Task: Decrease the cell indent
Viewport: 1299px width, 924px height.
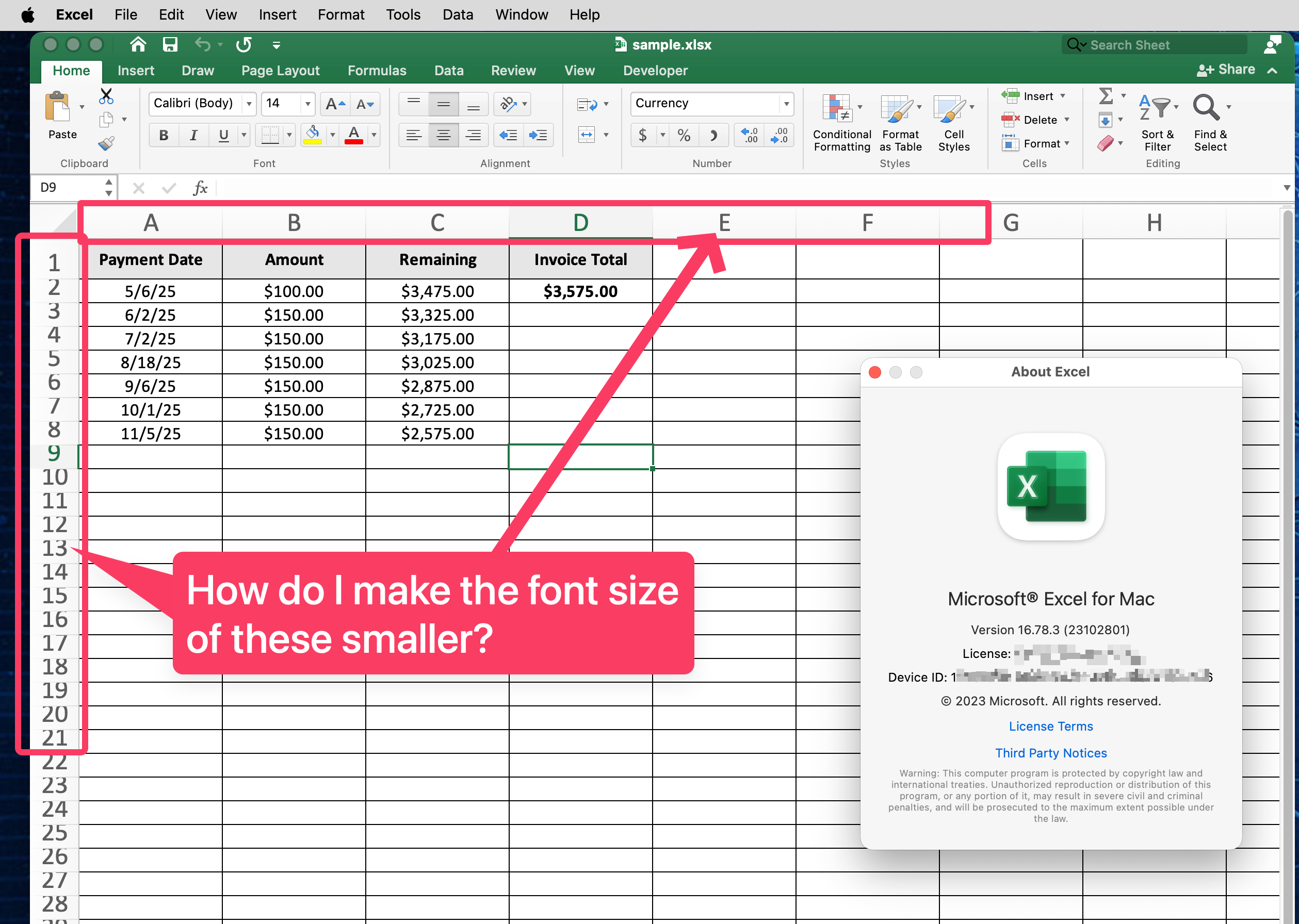Action: coord(508,135)
